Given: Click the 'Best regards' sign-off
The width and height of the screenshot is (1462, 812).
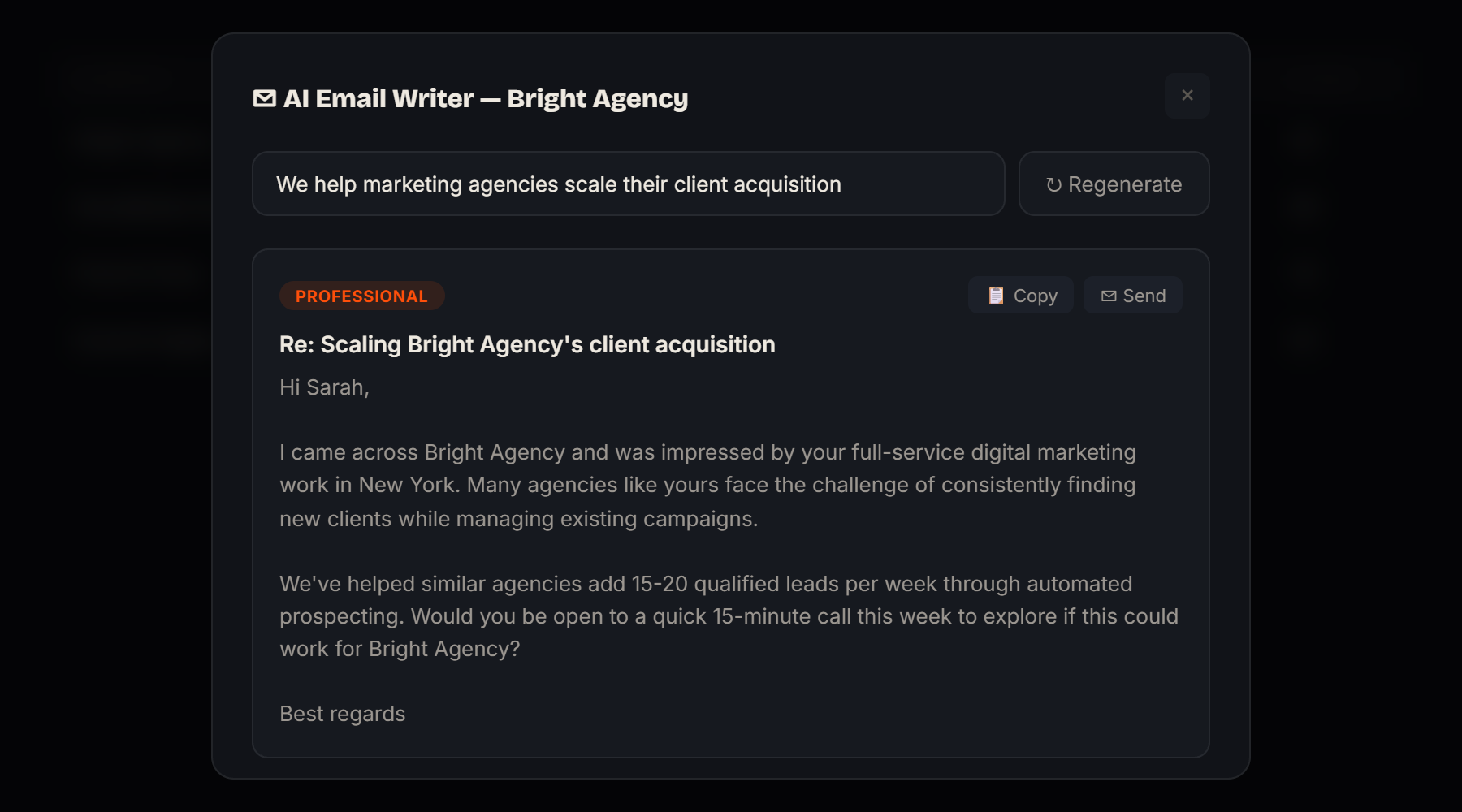Looking at the screenshot, I should [x=342, y=714].
